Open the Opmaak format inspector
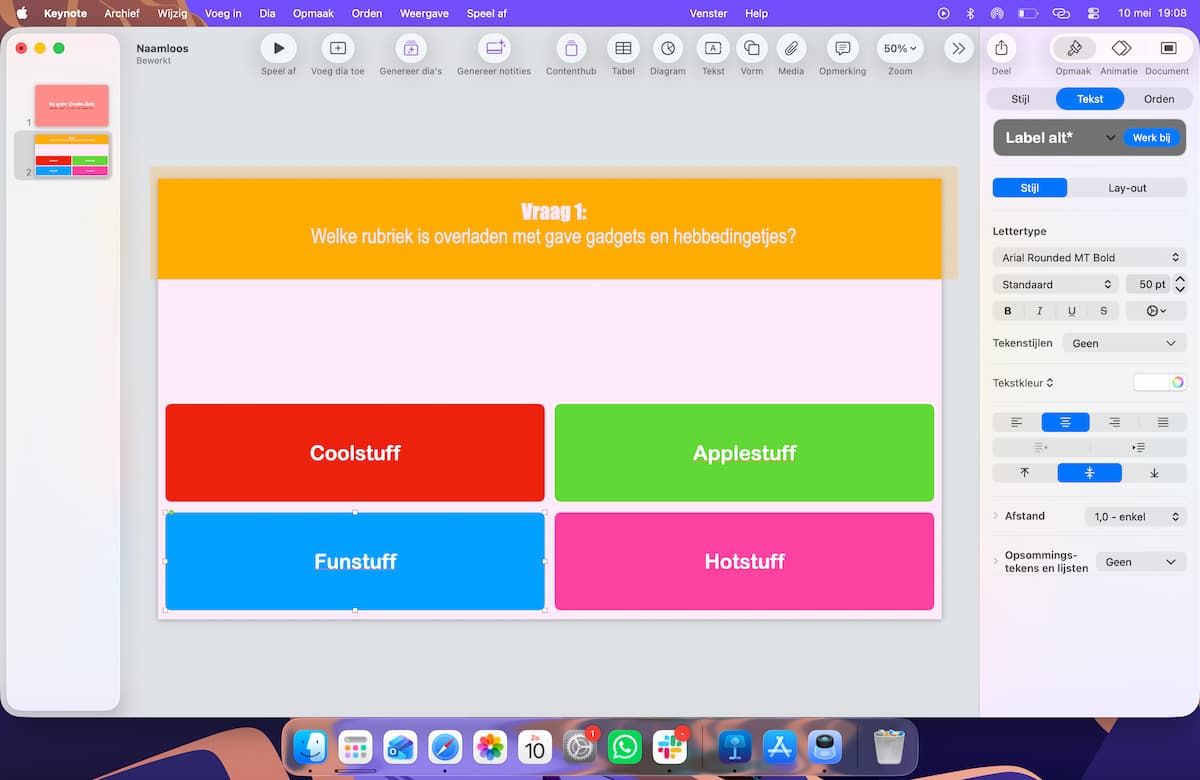This screenshot has width=1200, height=780. tap(1074, 48)
